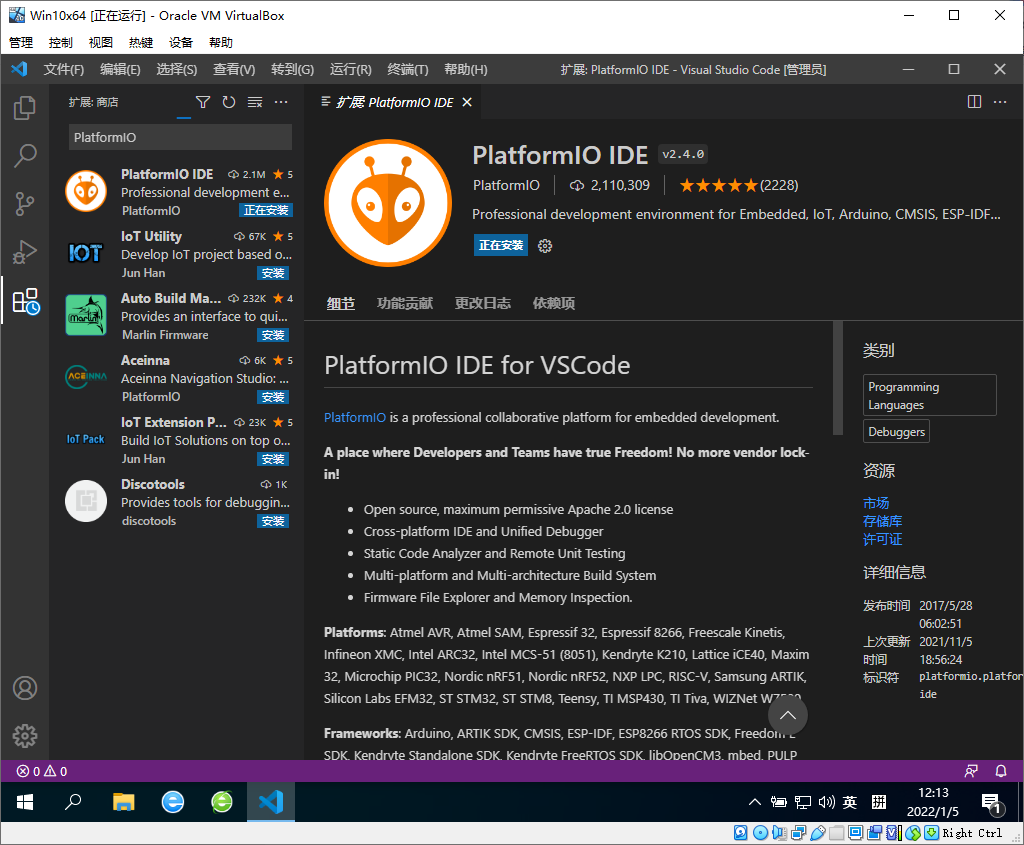This screenshot has height=845, width=1024.
Task: Open the 终端(T) menu
Action: (x=408, y=69)
